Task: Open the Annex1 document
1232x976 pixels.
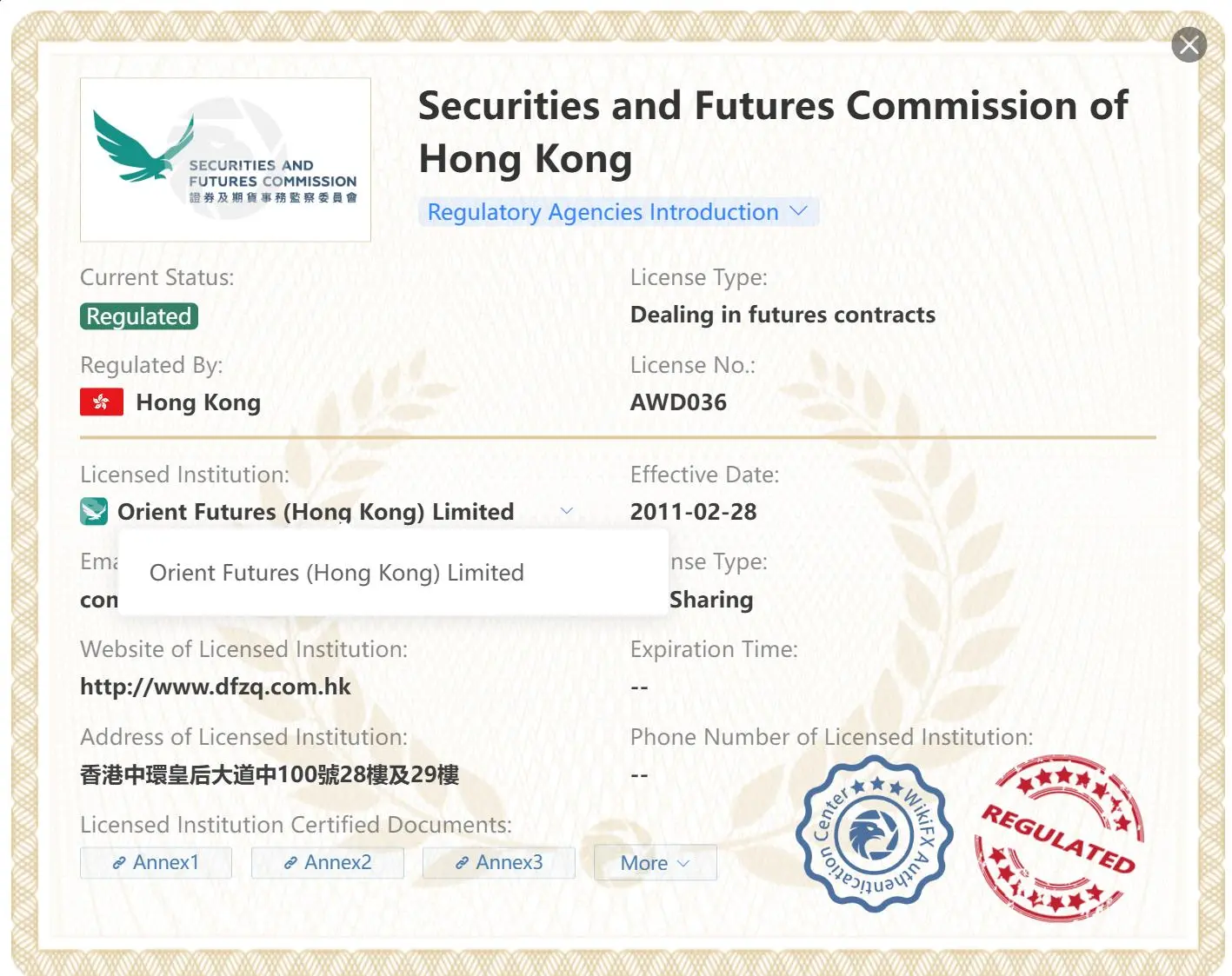Action: point(156,863)
